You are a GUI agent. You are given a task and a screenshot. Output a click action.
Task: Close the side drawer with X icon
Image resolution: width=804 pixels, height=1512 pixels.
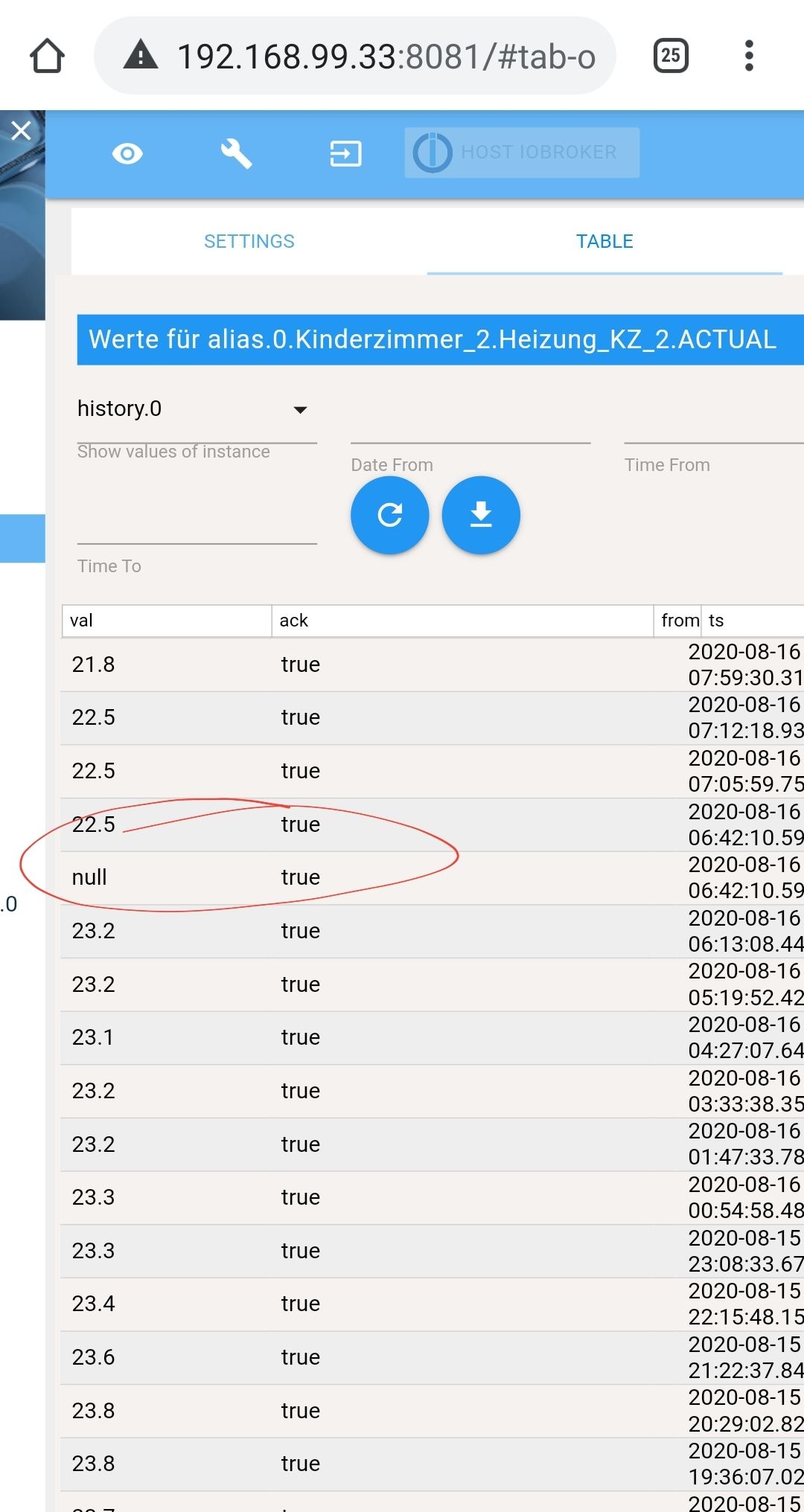tap(22, 131)
